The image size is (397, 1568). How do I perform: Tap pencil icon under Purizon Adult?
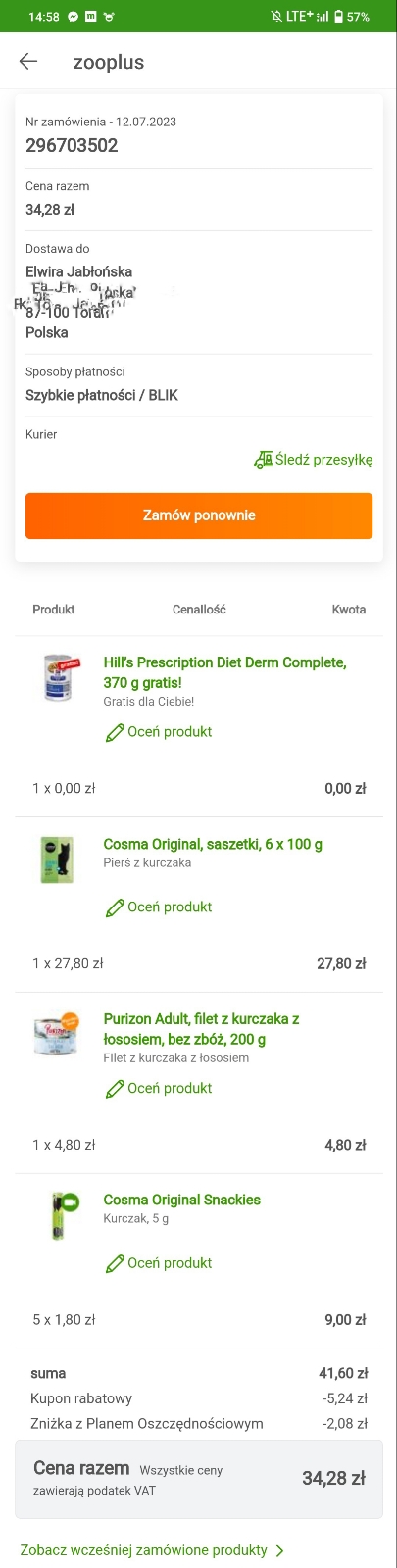pyautogui.click(x=115, y=1089)
